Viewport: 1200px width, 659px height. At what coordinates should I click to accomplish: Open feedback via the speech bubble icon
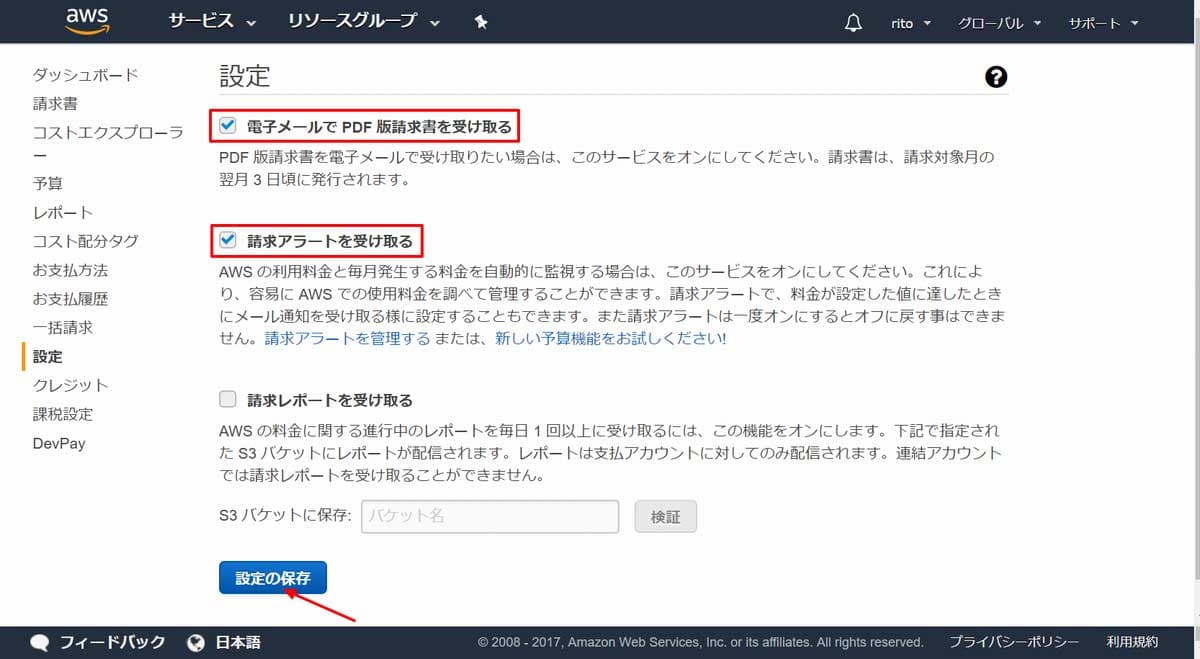(x=38, y=642)
